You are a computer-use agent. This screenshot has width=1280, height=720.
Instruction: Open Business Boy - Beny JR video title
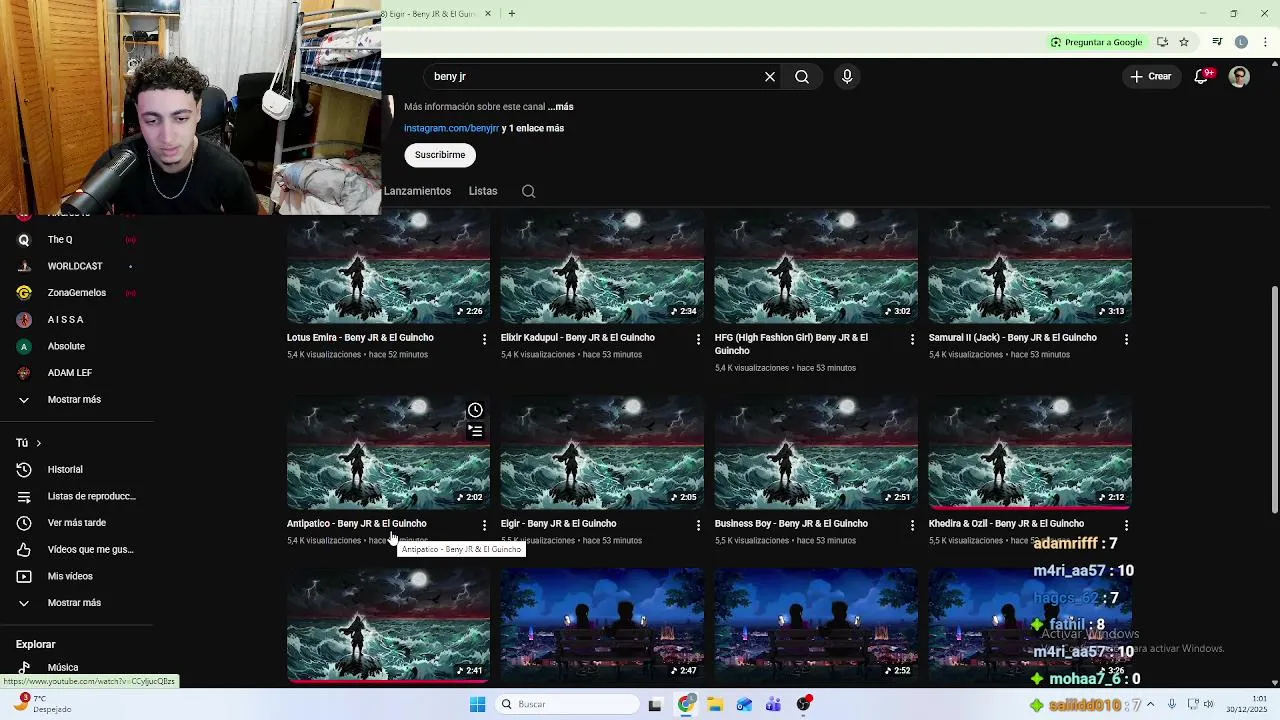point(791,524)
